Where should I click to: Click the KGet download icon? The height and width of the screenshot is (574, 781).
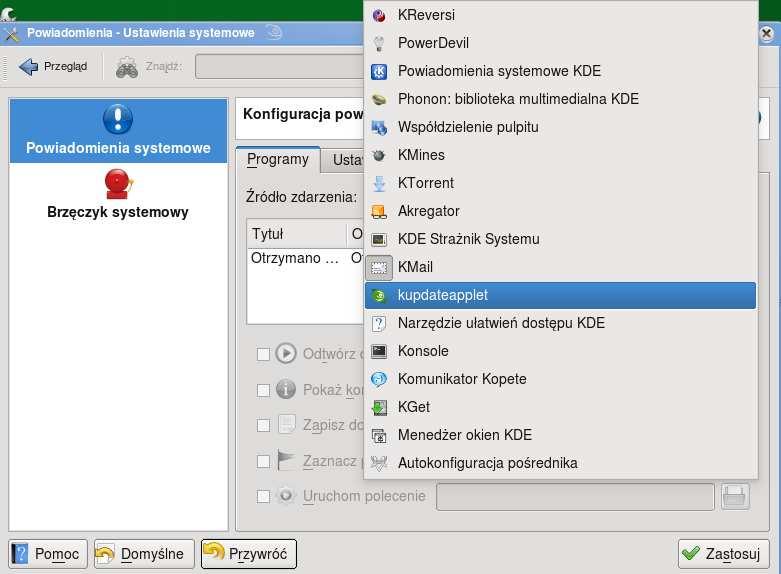pos(379,408)
